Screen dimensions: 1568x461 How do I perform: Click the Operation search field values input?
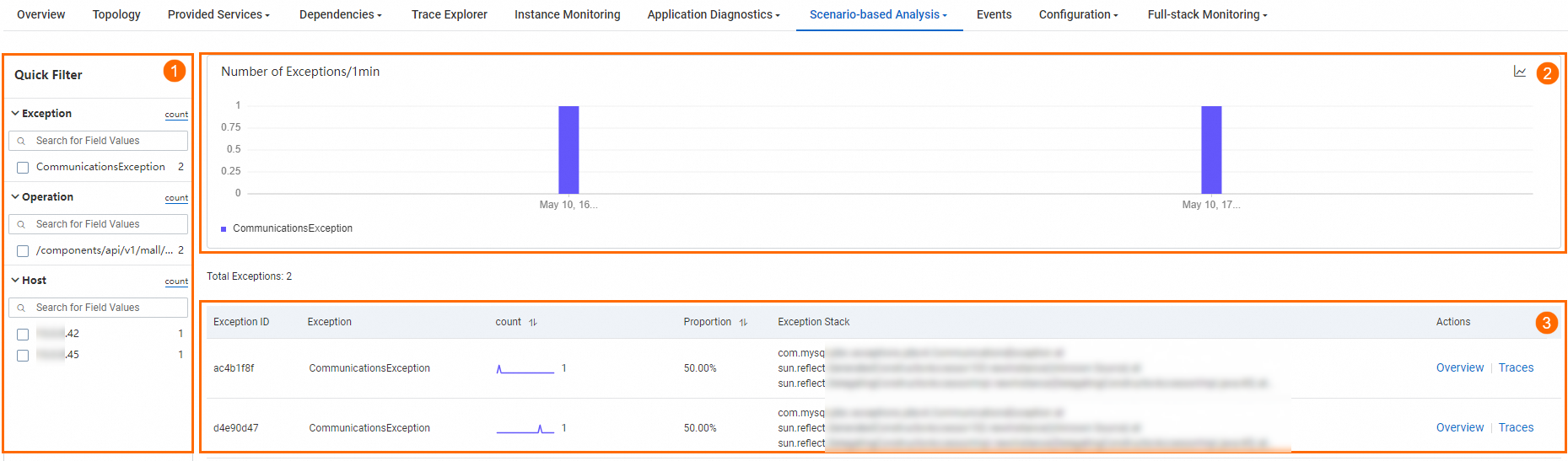(105, 224)
